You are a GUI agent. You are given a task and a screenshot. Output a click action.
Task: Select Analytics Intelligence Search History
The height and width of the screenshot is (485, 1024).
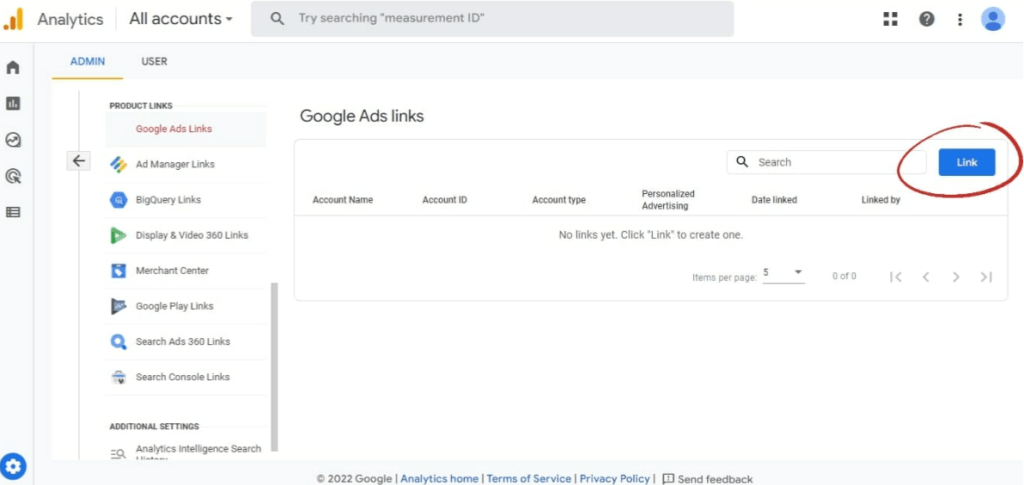185,452
